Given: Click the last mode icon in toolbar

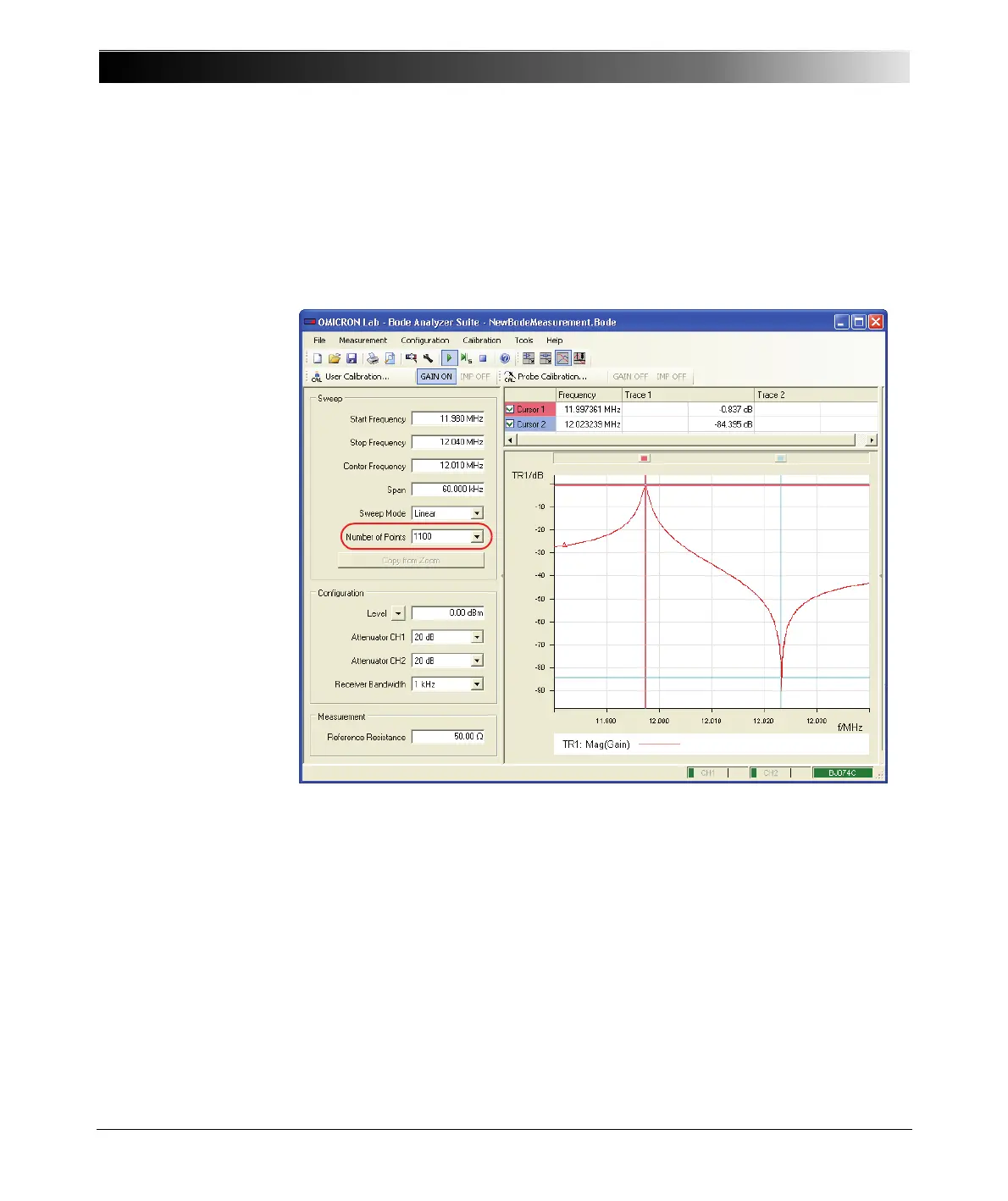Looking at the screenshot, I should tap(579, 358).
